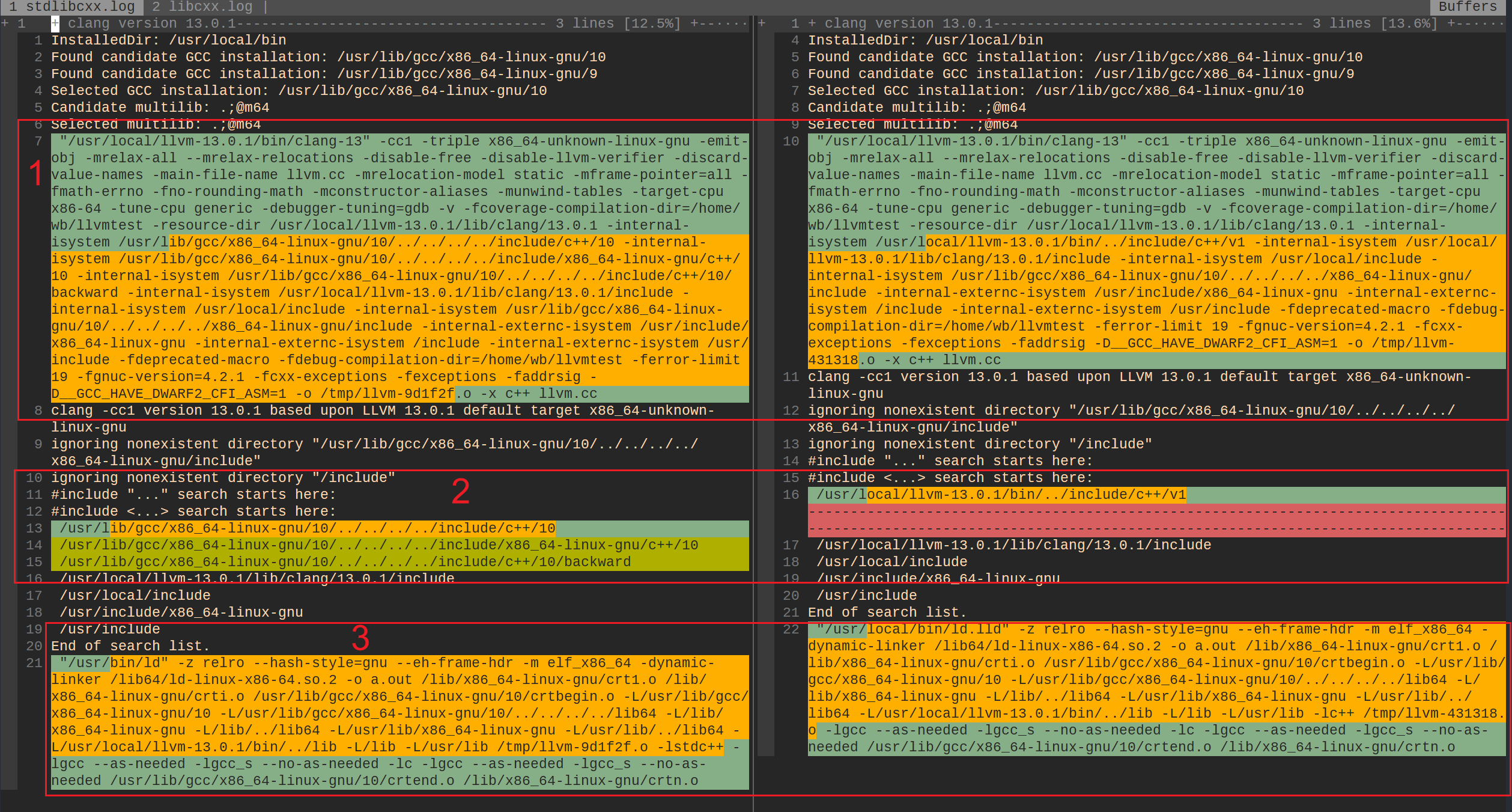Click the Buffers label in tabline
The height and width of the screenshot is (812, 1512).
click(1468, 7)
